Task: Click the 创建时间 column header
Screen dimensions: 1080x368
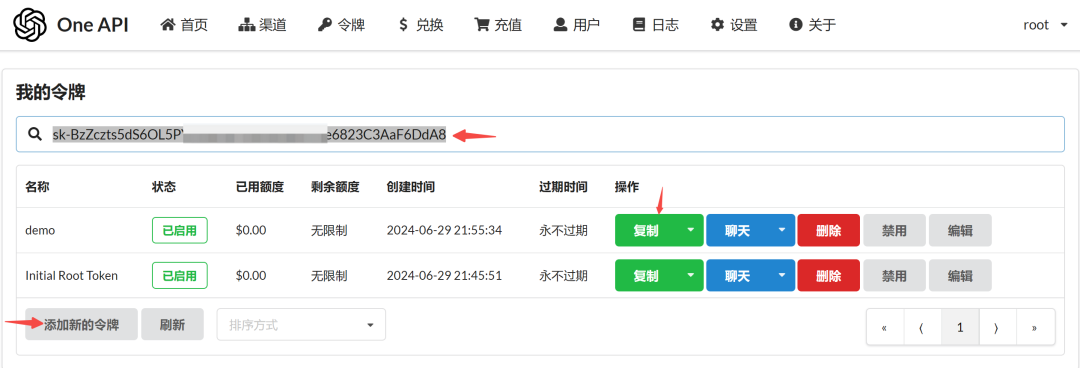Action: 411,187
